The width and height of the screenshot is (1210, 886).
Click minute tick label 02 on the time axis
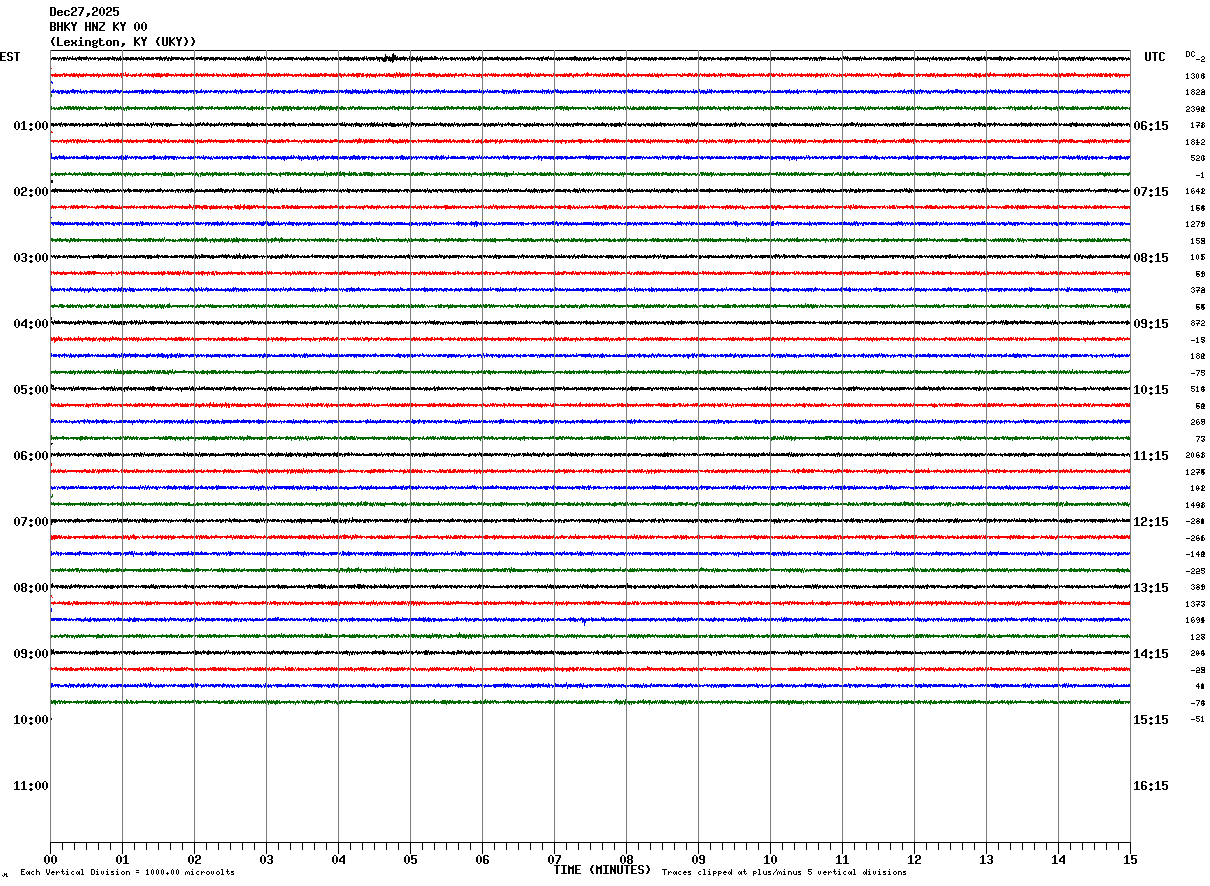pyautogui.click(x=194, y=860)
